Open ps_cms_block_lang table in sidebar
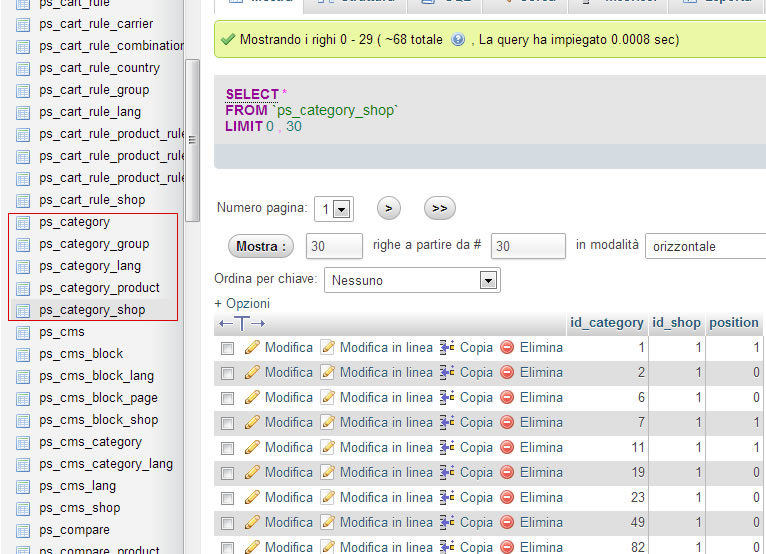Screen dimensions: 766x554 pos(97,376)
